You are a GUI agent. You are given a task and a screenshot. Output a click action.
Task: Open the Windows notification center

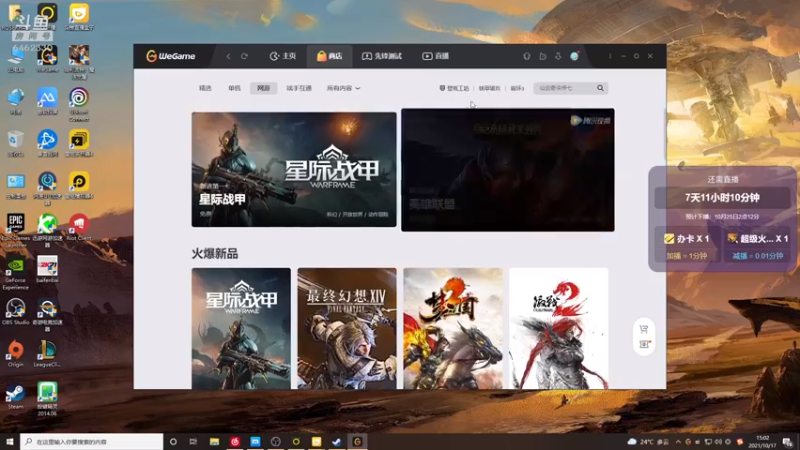tap(788, 441)
